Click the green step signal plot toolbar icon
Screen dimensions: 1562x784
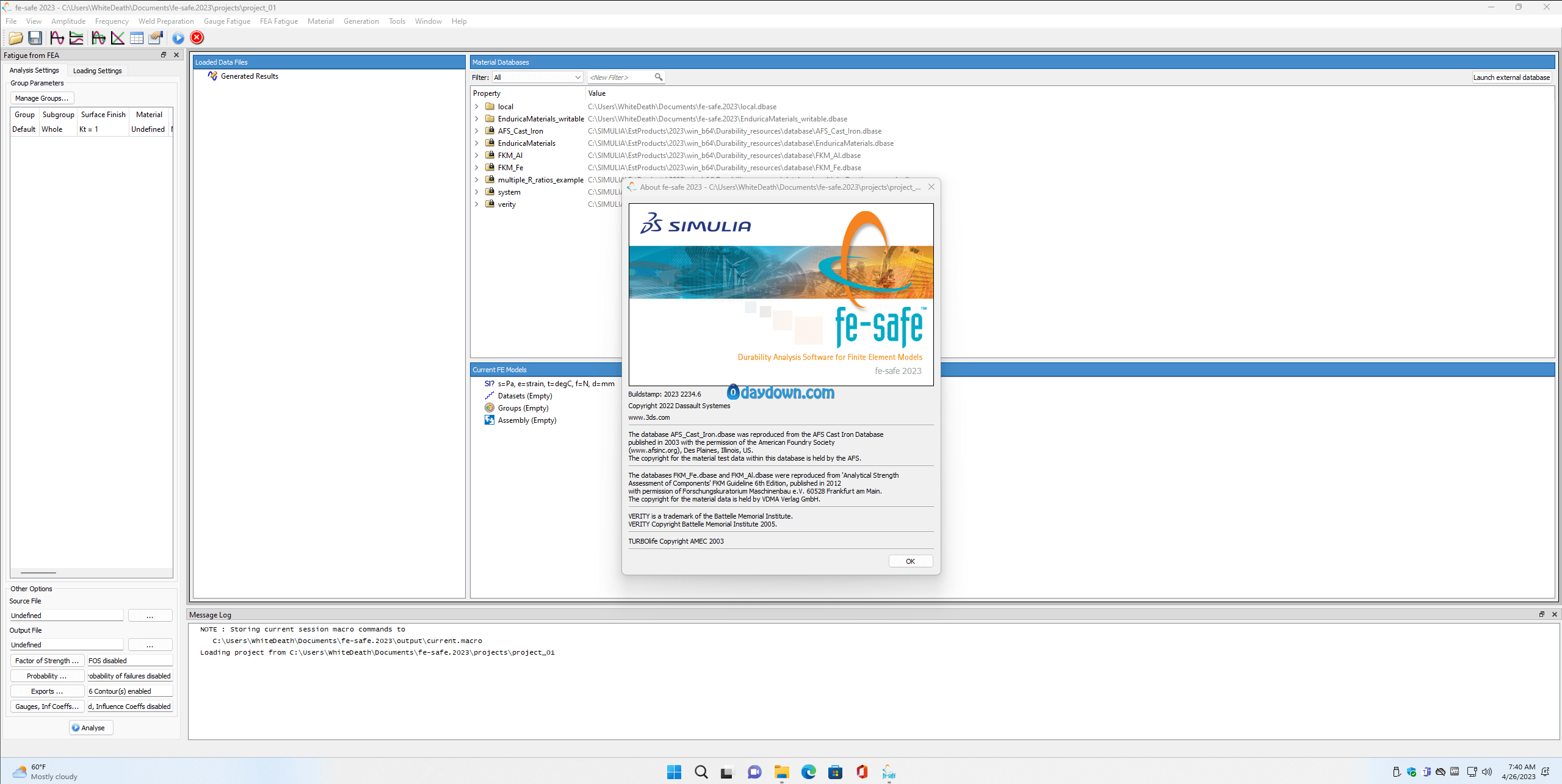[99, 38]
